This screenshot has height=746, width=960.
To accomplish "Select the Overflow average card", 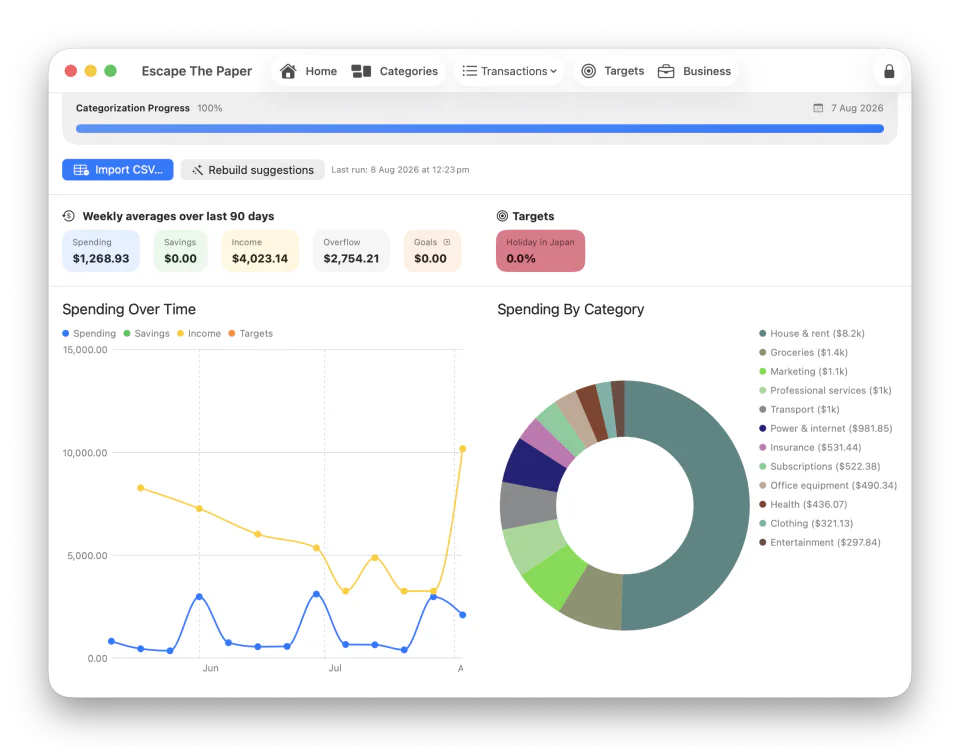I will pyautogui.click(x=351, y=251).
